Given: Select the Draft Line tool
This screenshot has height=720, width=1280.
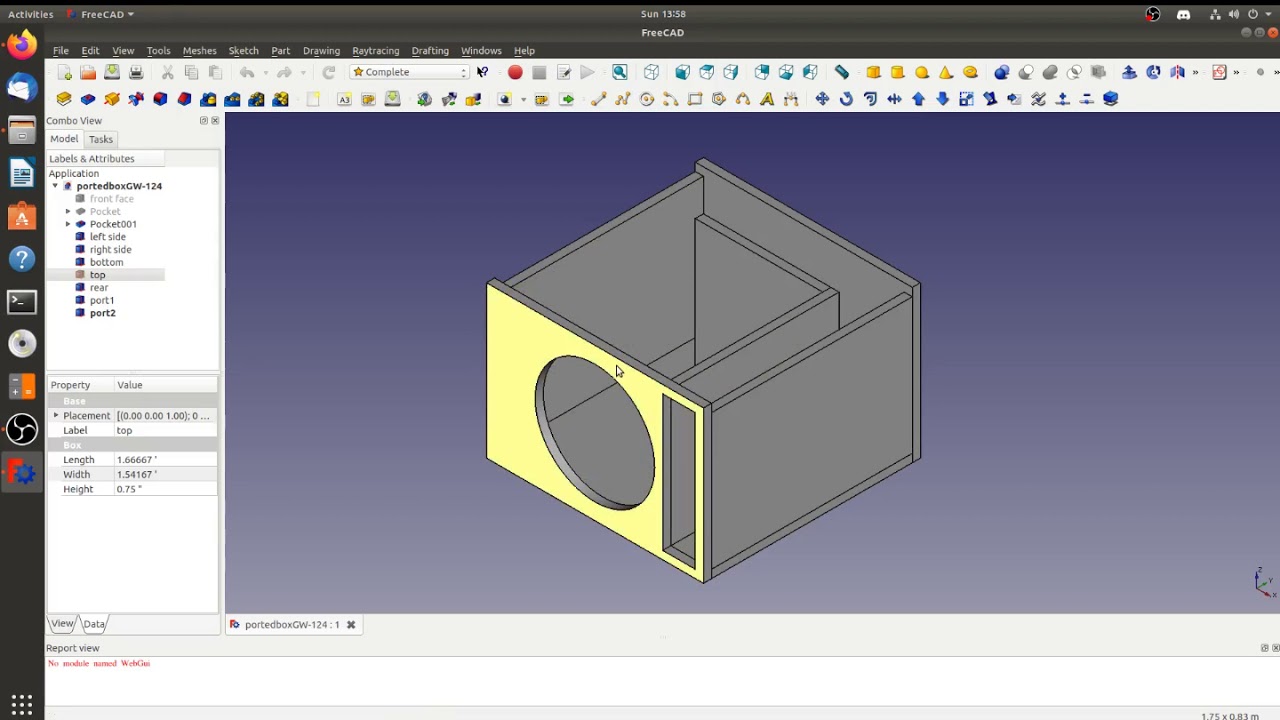Looking at the screenshot, I should [598, 99].
